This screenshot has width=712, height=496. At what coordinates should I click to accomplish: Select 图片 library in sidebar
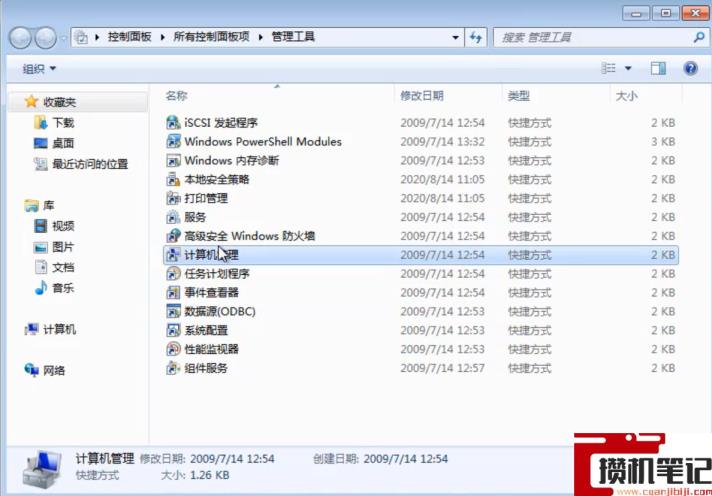click(63, 247)
